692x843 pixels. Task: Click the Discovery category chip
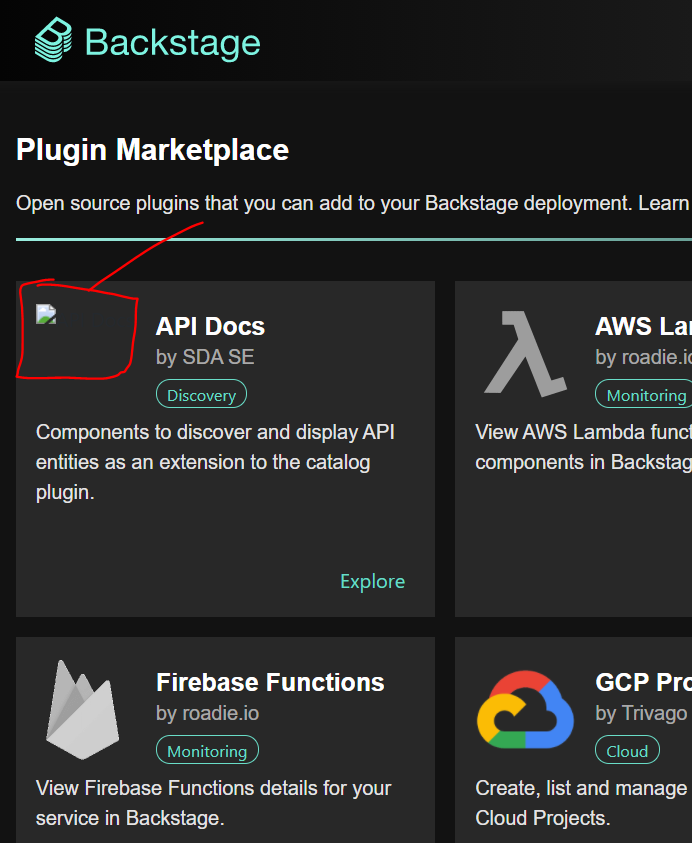click(201, 394)
